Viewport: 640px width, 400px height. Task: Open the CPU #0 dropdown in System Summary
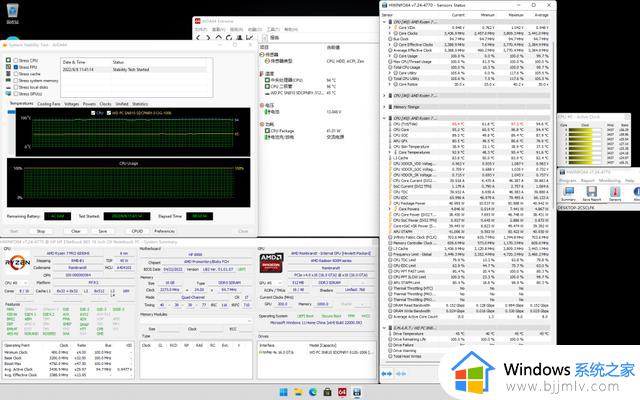[16, 283]
